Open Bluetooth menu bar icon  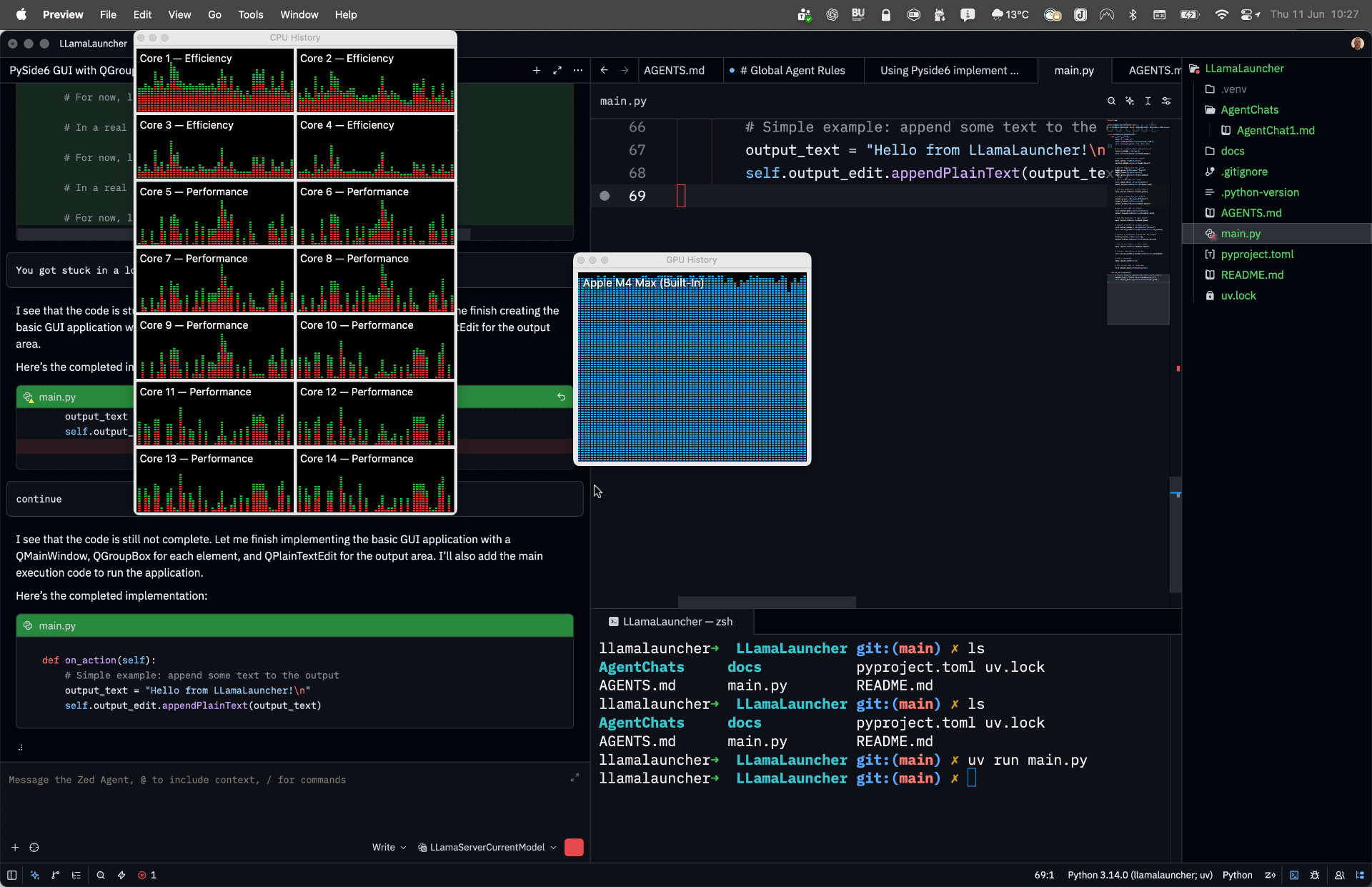[x=1133, y=14]
